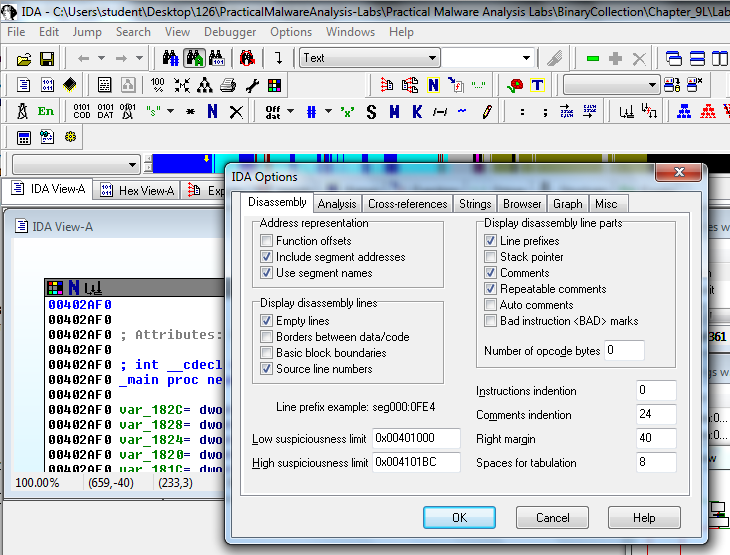Viewport: 730px width, 555px height.
Task: Enable Stack pointer checkbox
Action: pos(490,257)
